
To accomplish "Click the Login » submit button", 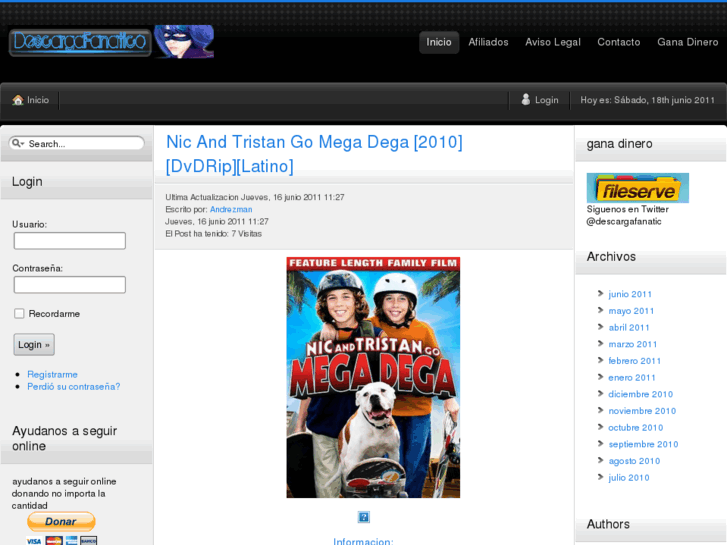I will point(34,345).
